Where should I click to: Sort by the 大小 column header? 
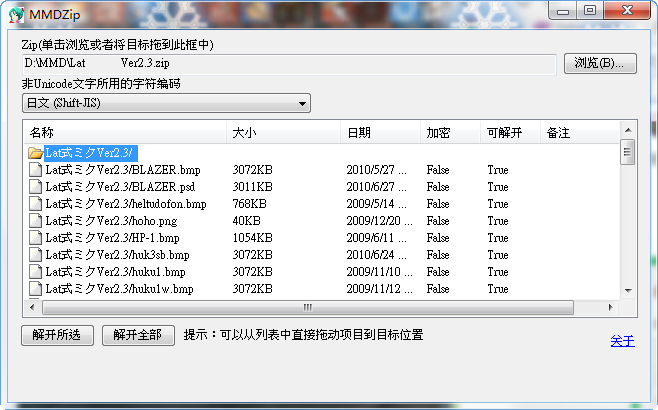[283, 133]
